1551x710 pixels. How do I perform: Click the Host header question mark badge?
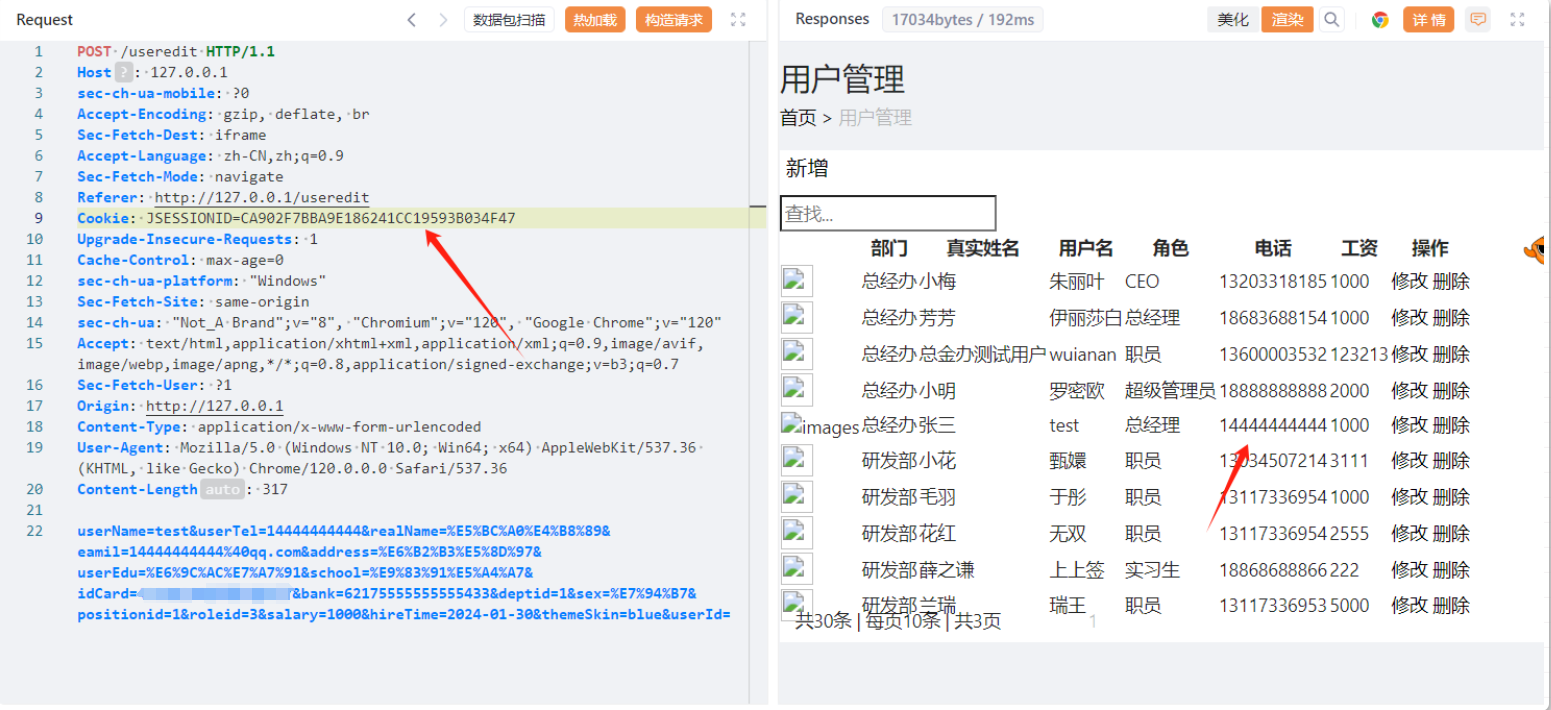124,72
